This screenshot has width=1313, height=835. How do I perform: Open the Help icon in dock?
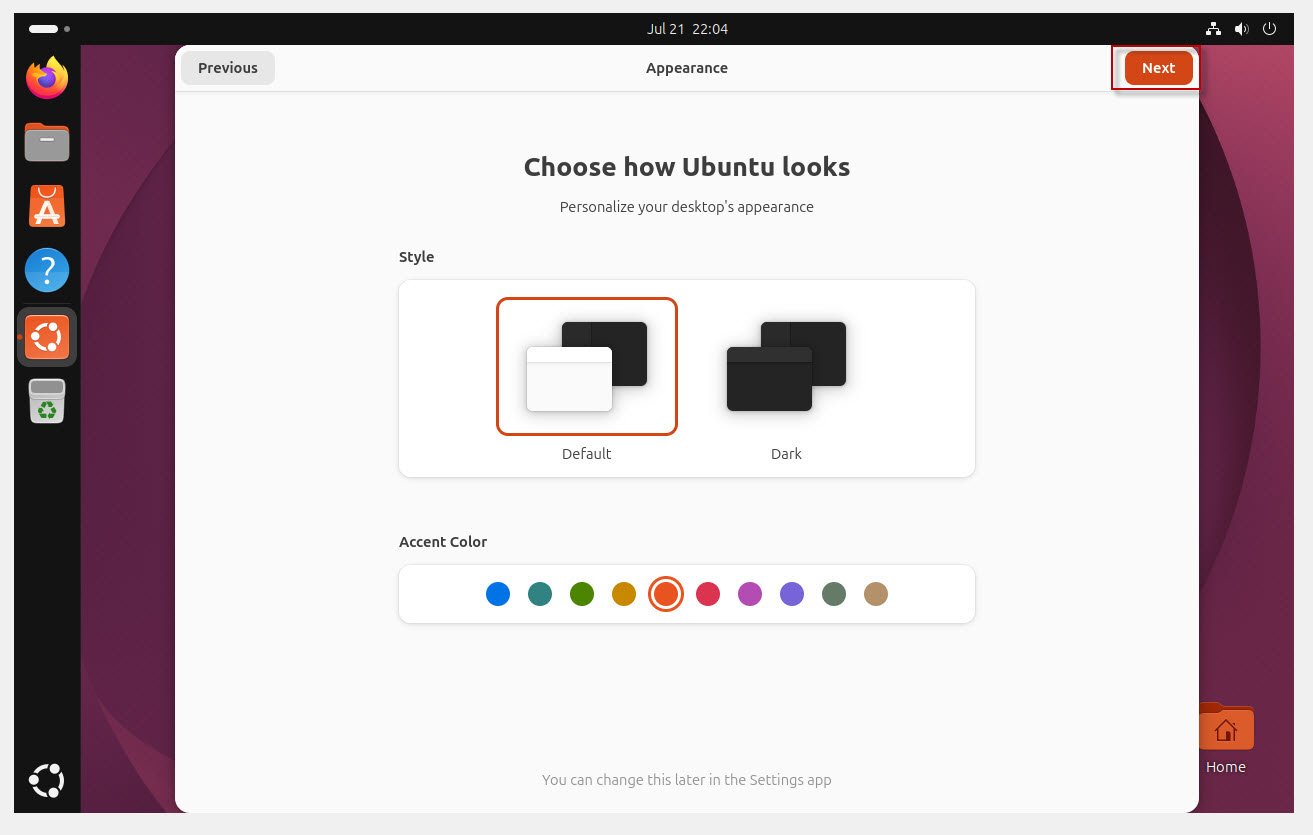coord(47,270)
